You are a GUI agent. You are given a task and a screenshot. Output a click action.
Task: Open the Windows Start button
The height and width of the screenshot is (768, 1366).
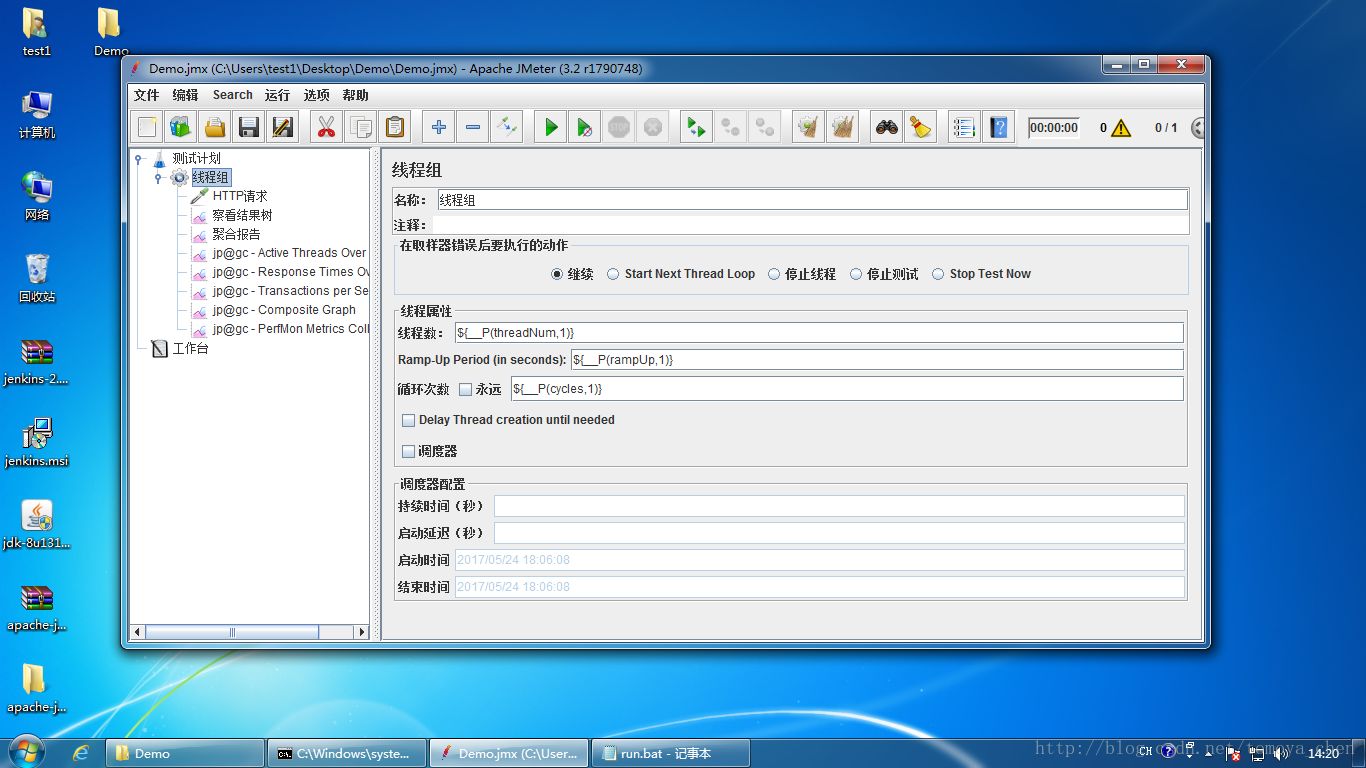pyautogui.click(x=25, y=752)
